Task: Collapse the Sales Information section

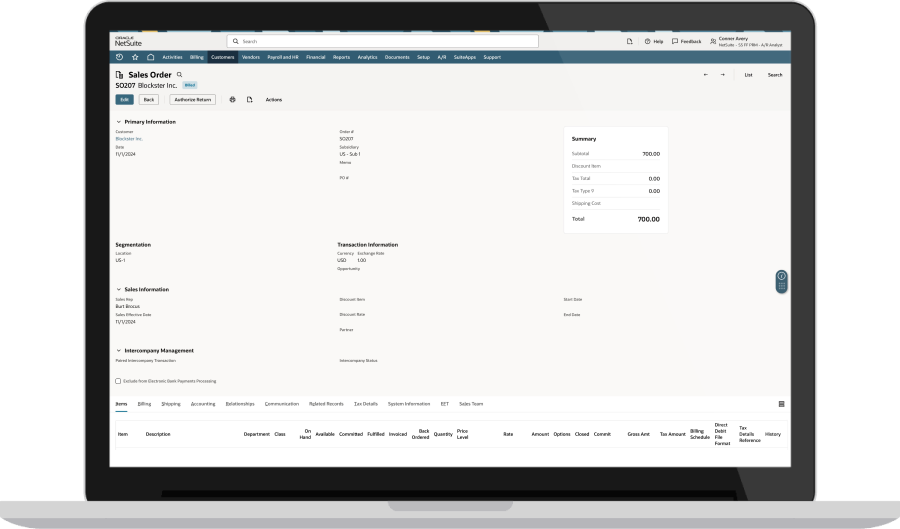Action: (119, 289)
